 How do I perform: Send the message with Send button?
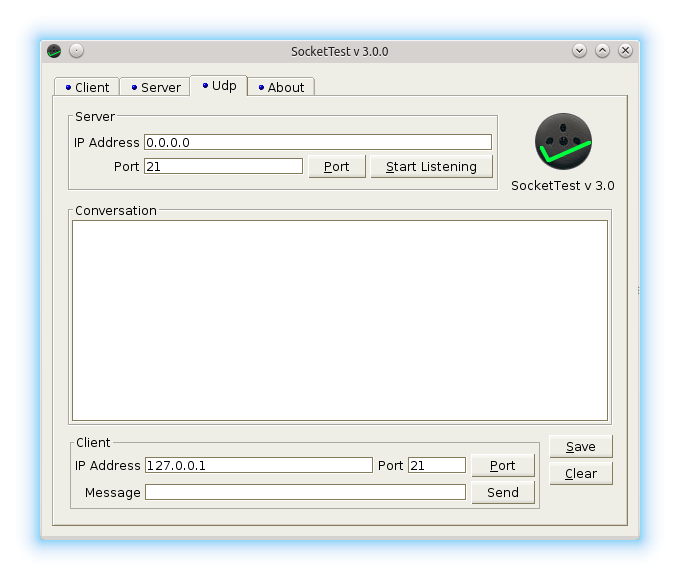coord(502,492)
